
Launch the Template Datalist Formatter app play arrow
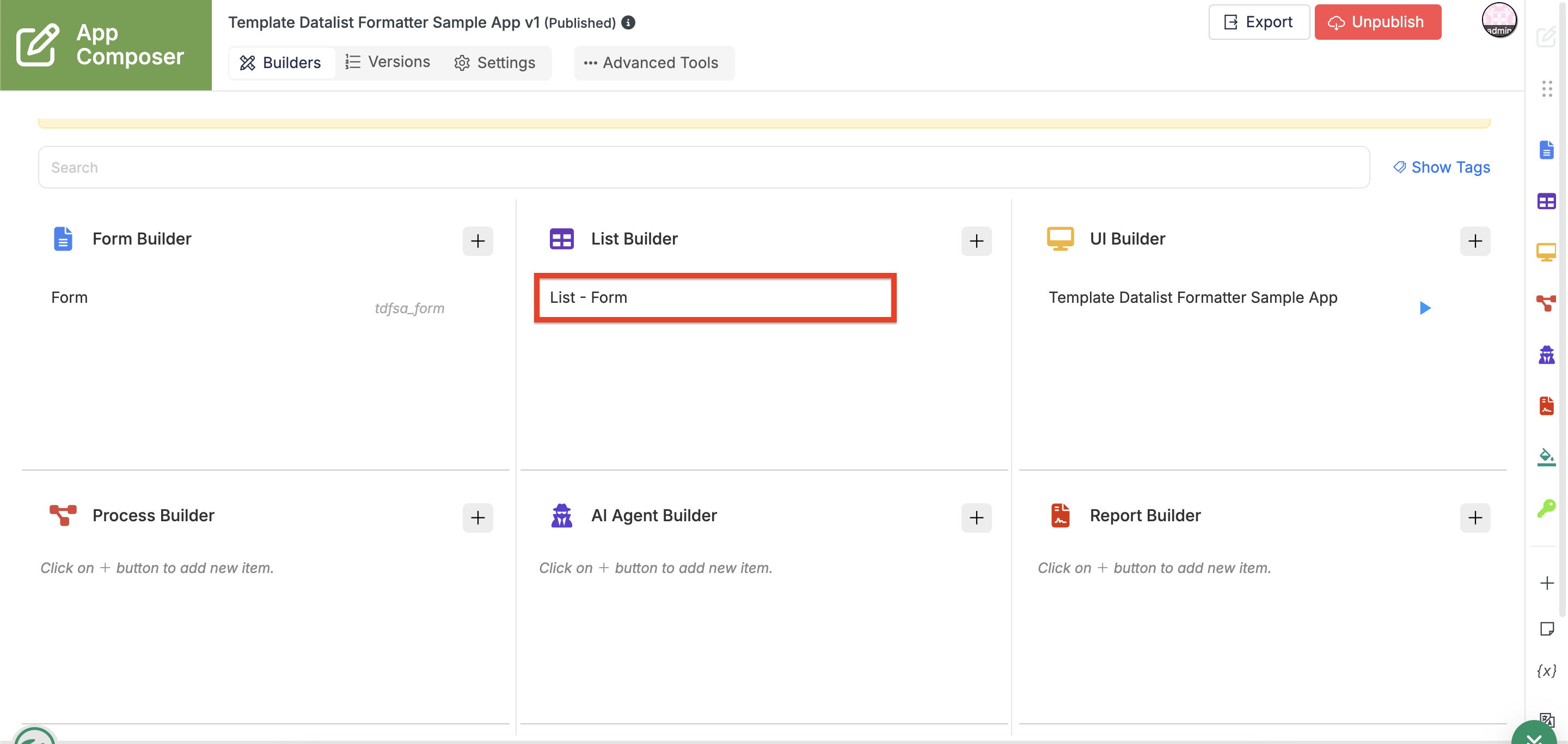[x=1424, y=308]
